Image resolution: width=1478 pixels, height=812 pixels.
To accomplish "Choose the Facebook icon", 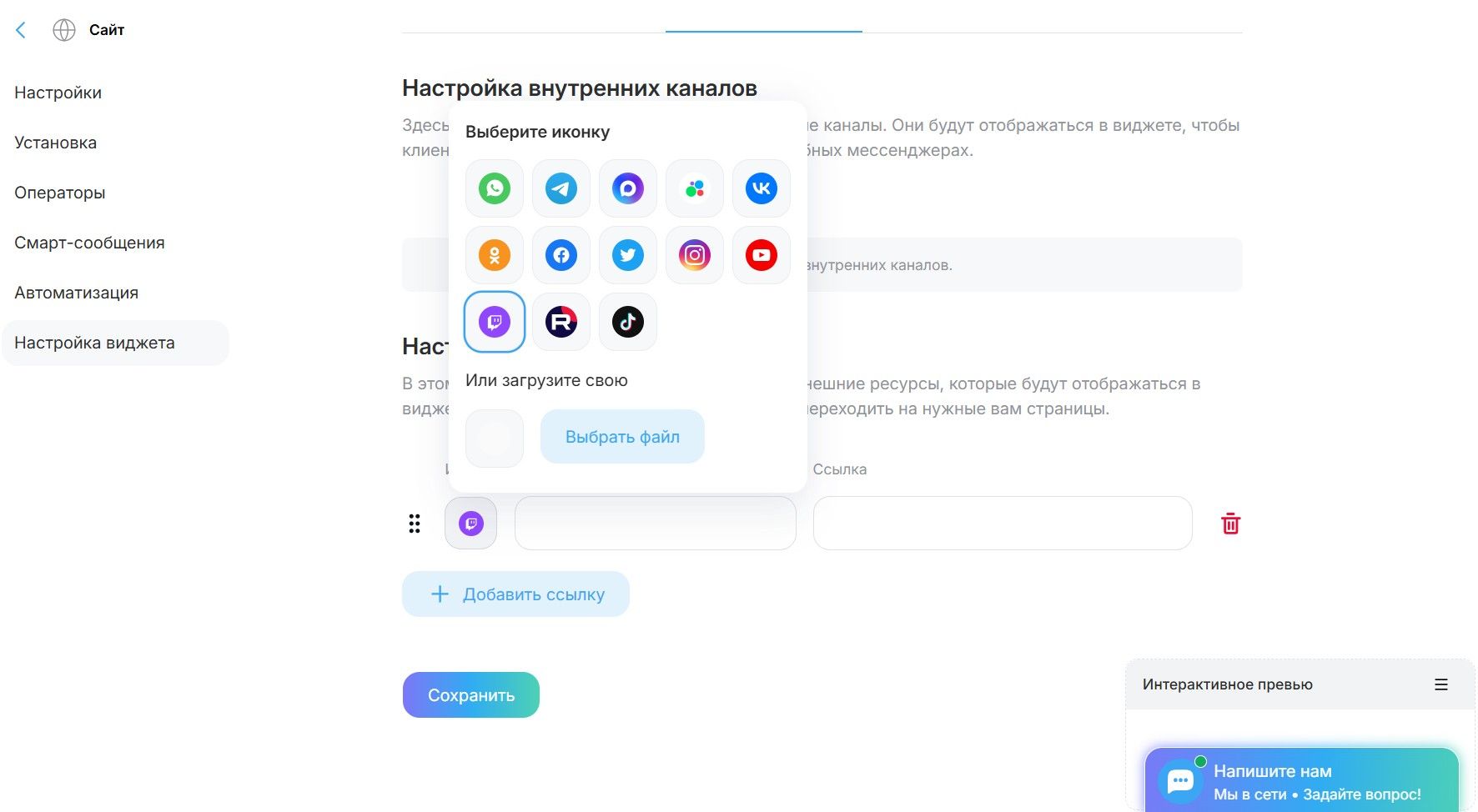I will 561,255.
